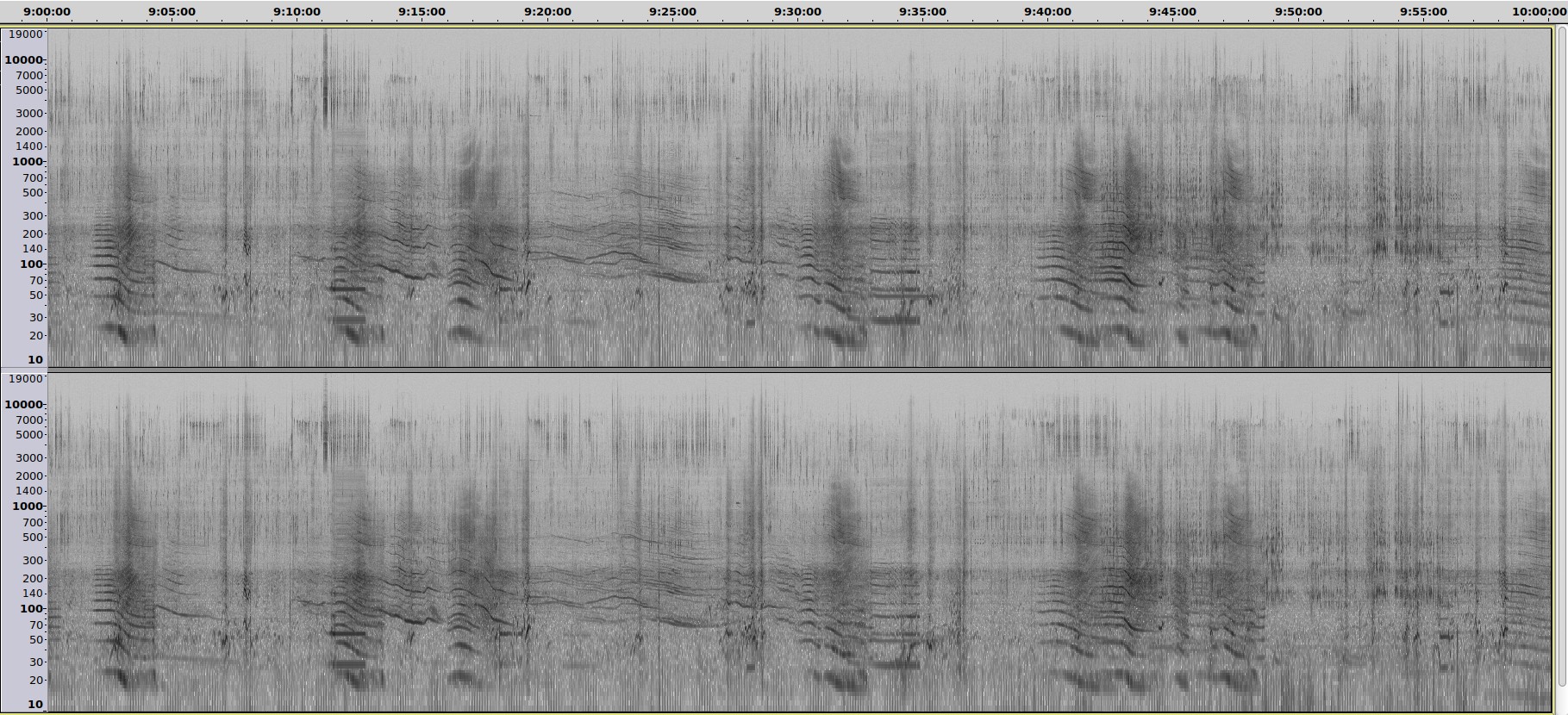This screenshot has width=1568, height=715.
Task: Click 100 on the lower channel frequency scale
Action: click(x=31, y=609)
